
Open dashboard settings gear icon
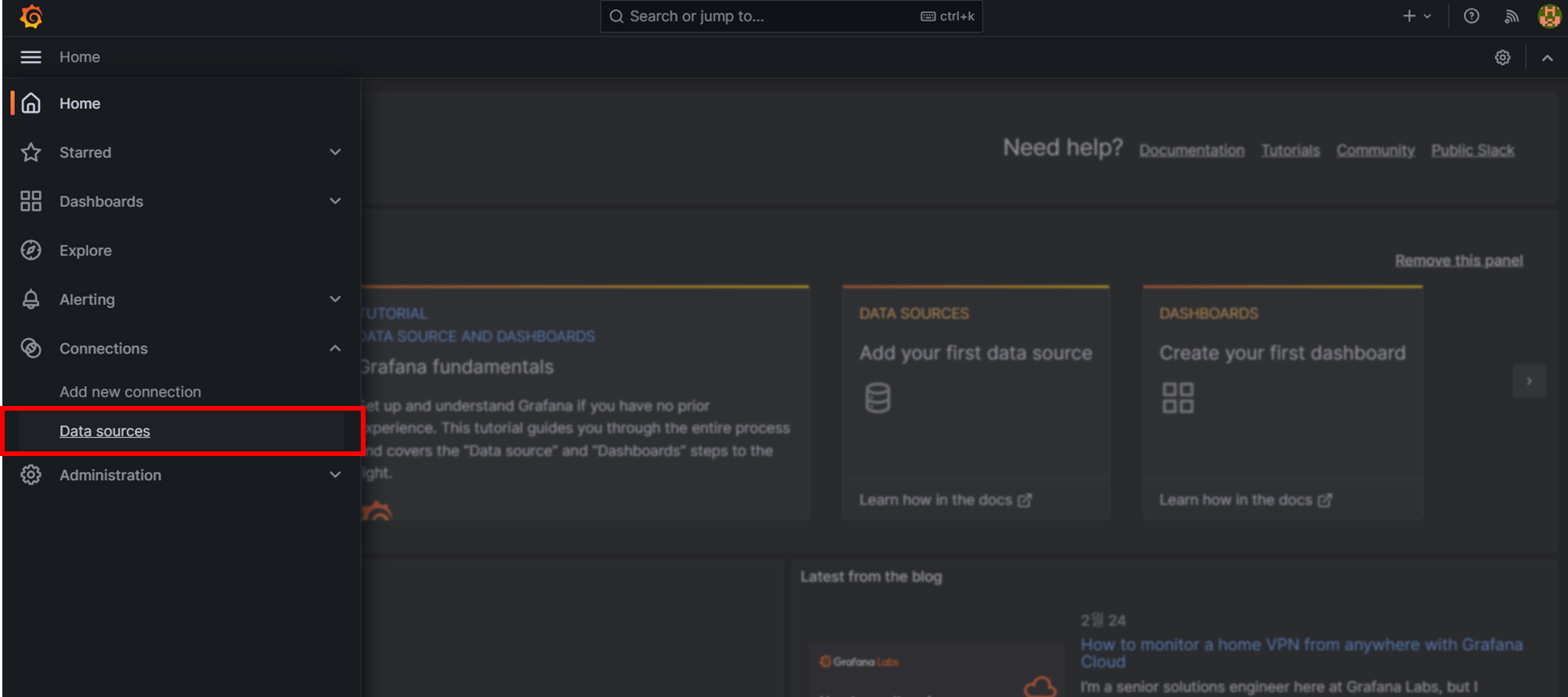tap(1502, 58)
